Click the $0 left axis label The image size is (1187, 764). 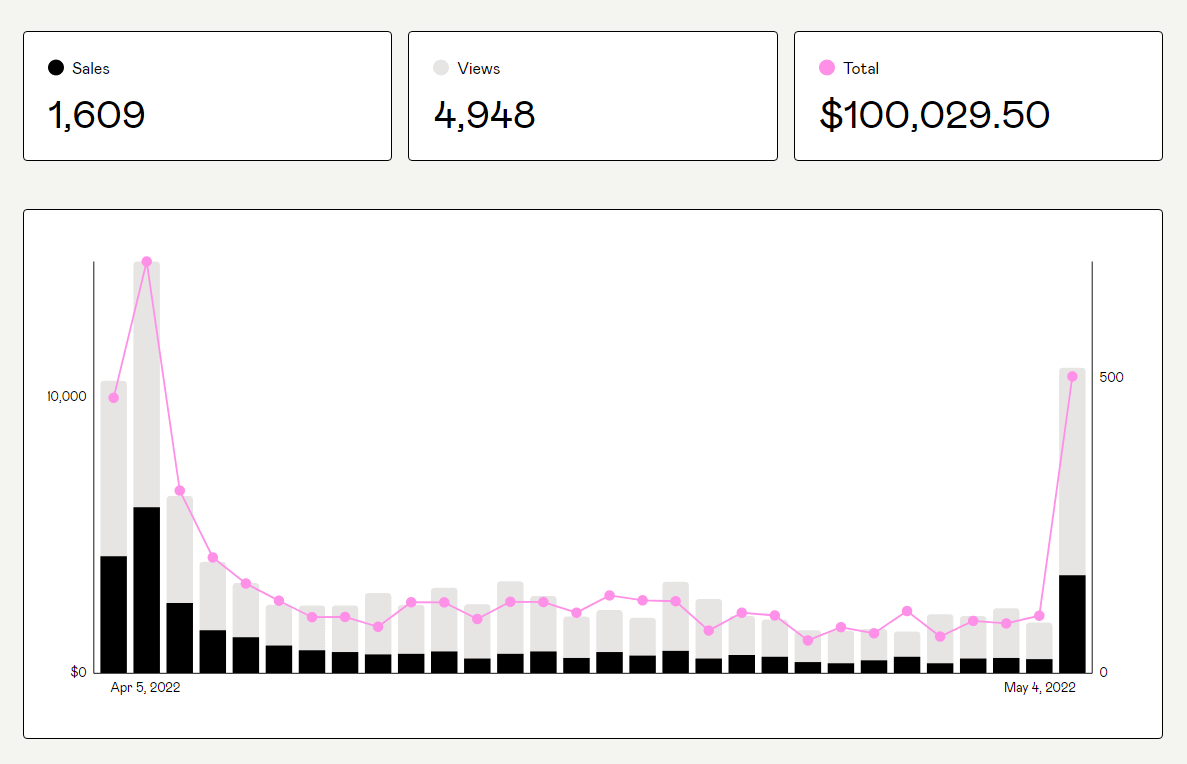[x=78, y=672]
